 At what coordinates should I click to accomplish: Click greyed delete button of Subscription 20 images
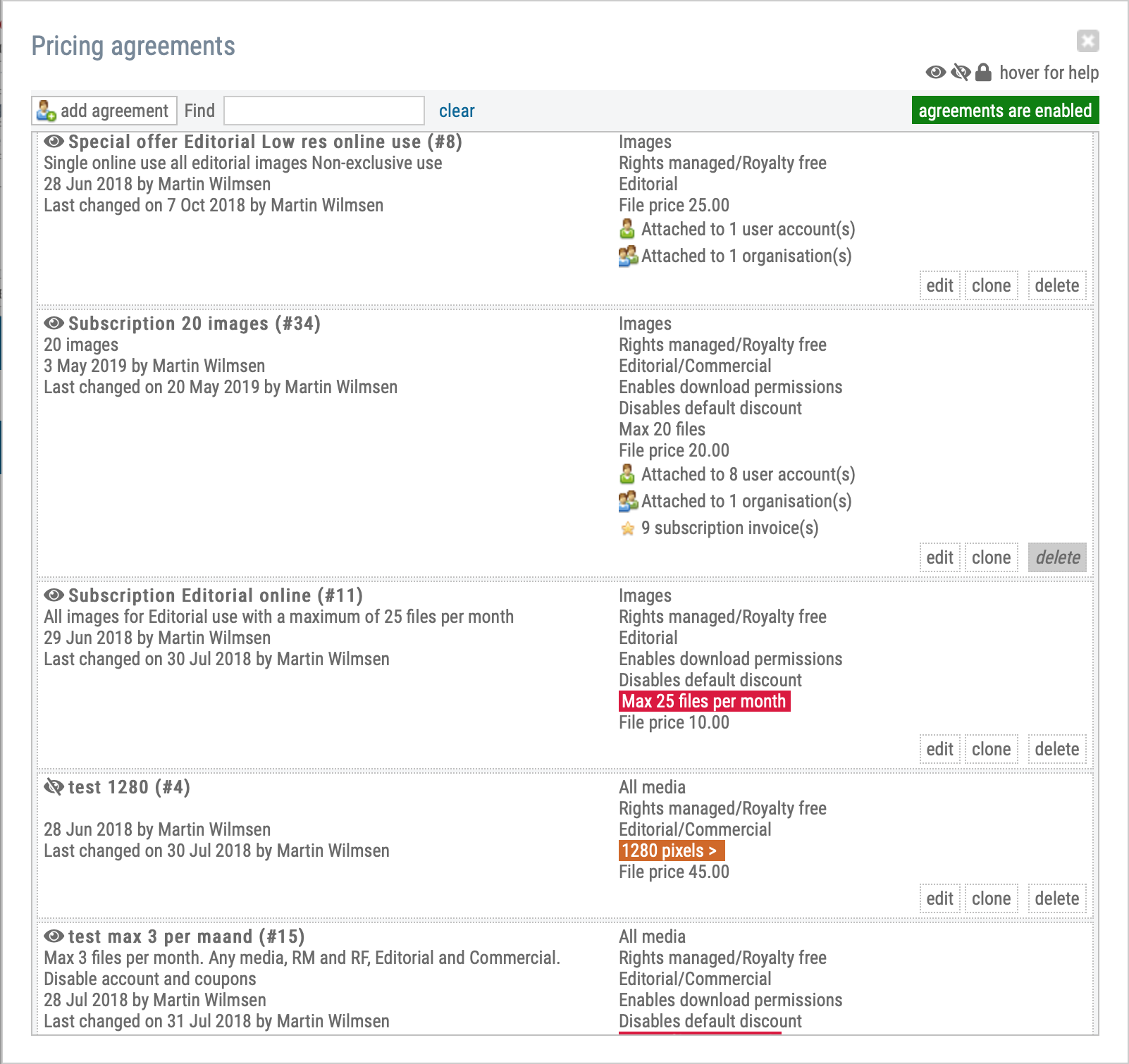(x=1057, y=557)
